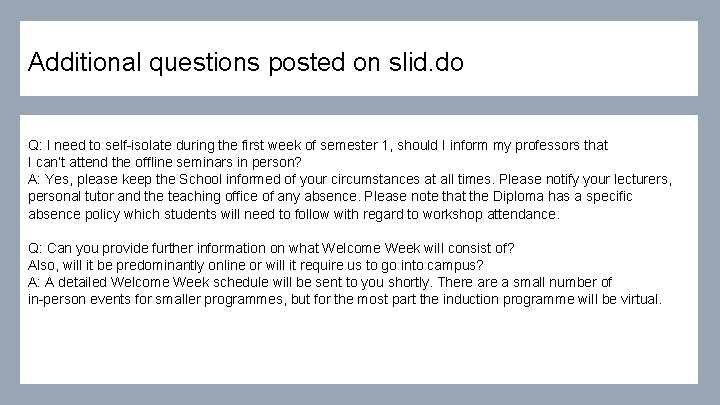This screenshot has height=405, width=720.
Task: Click the slide title 'Additional questions posted on slid.do'
Action: pos(246,63)
